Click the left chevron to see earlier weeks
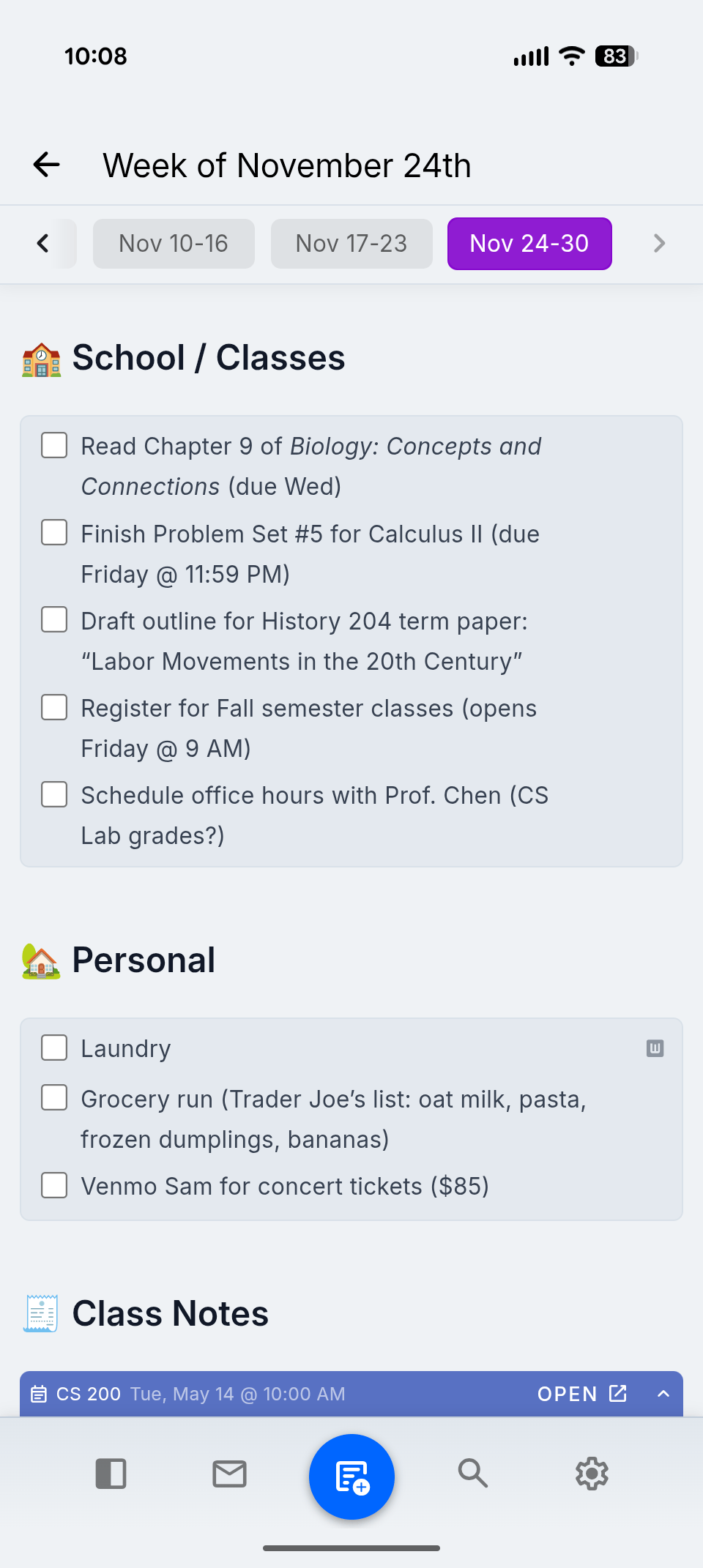703x1568 pixels. click(43, 243)
